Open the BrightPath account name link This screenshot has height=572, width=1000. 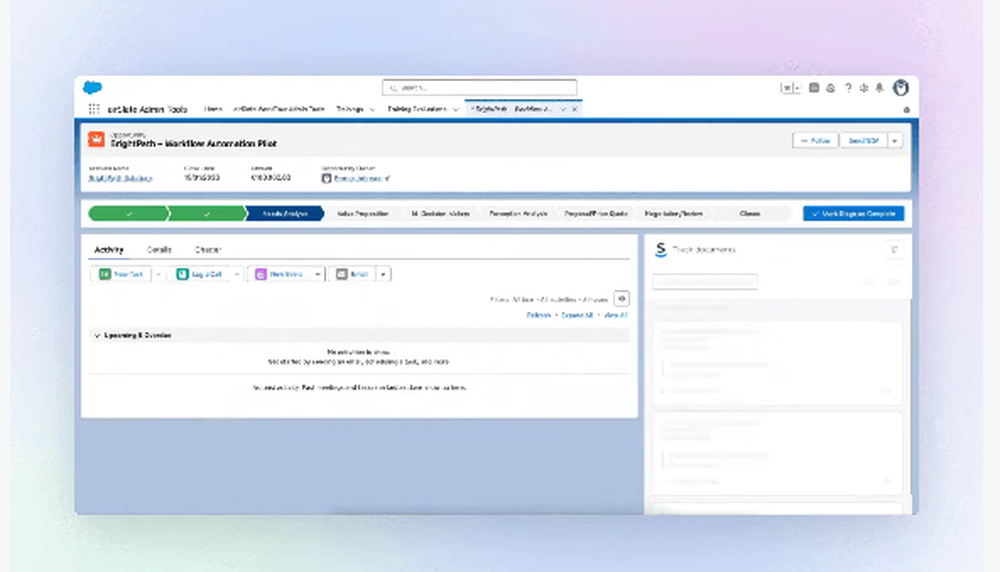(x=120, y=179)
